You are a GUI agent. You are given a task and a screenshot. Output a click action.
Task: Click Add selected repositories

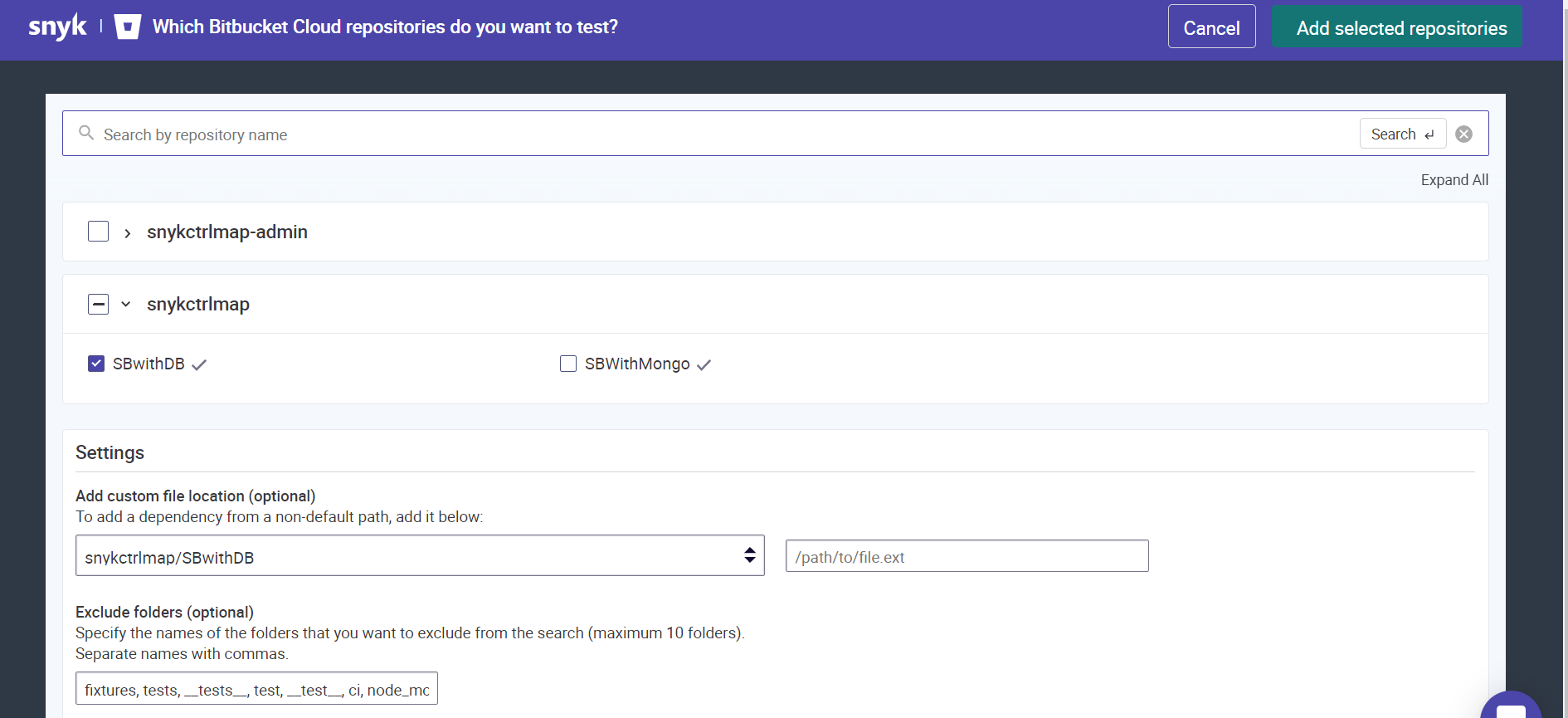(x=1398, y=27)
